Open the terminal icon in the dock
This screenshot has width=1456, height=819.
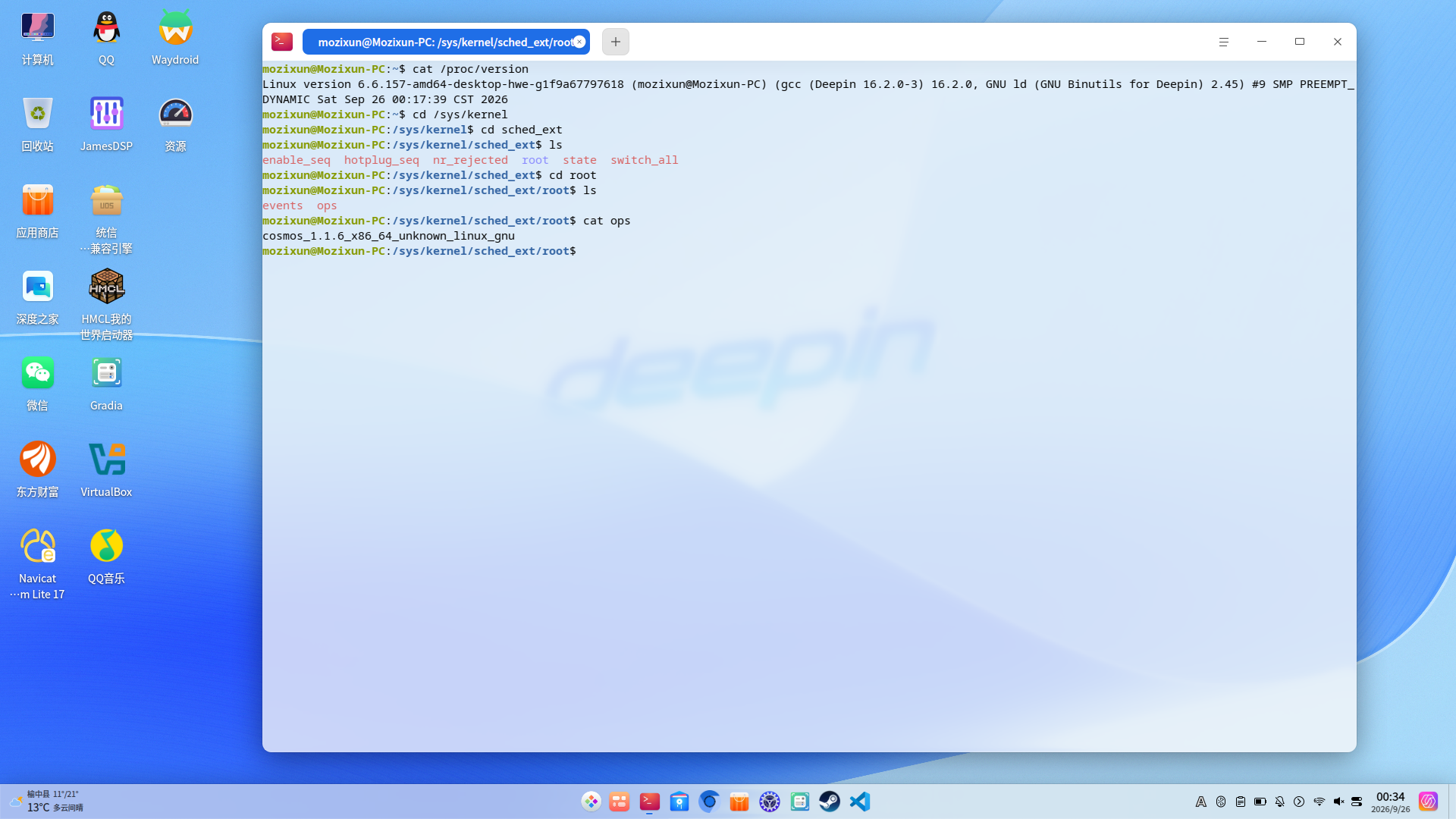[x=650, y=802]
